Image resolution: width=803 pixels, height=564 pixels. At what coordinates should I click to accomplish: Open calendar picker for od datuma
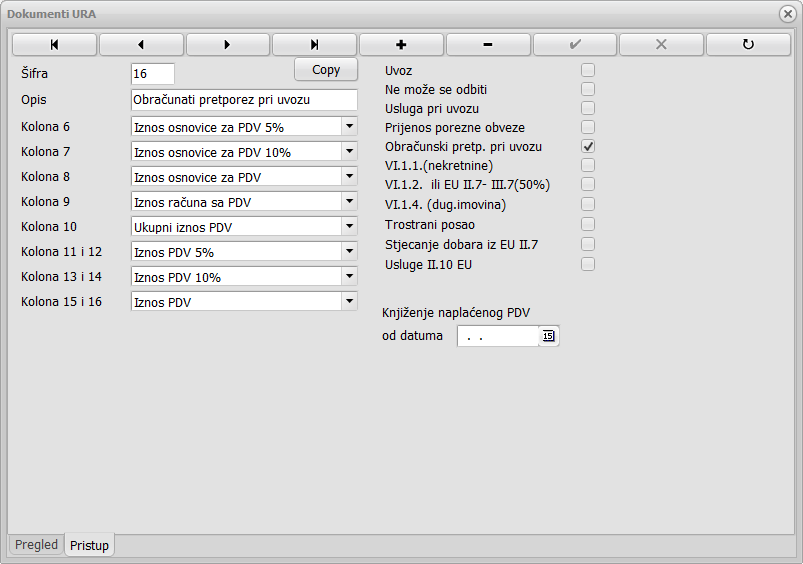pyautogui.click(x=548, y=336)
